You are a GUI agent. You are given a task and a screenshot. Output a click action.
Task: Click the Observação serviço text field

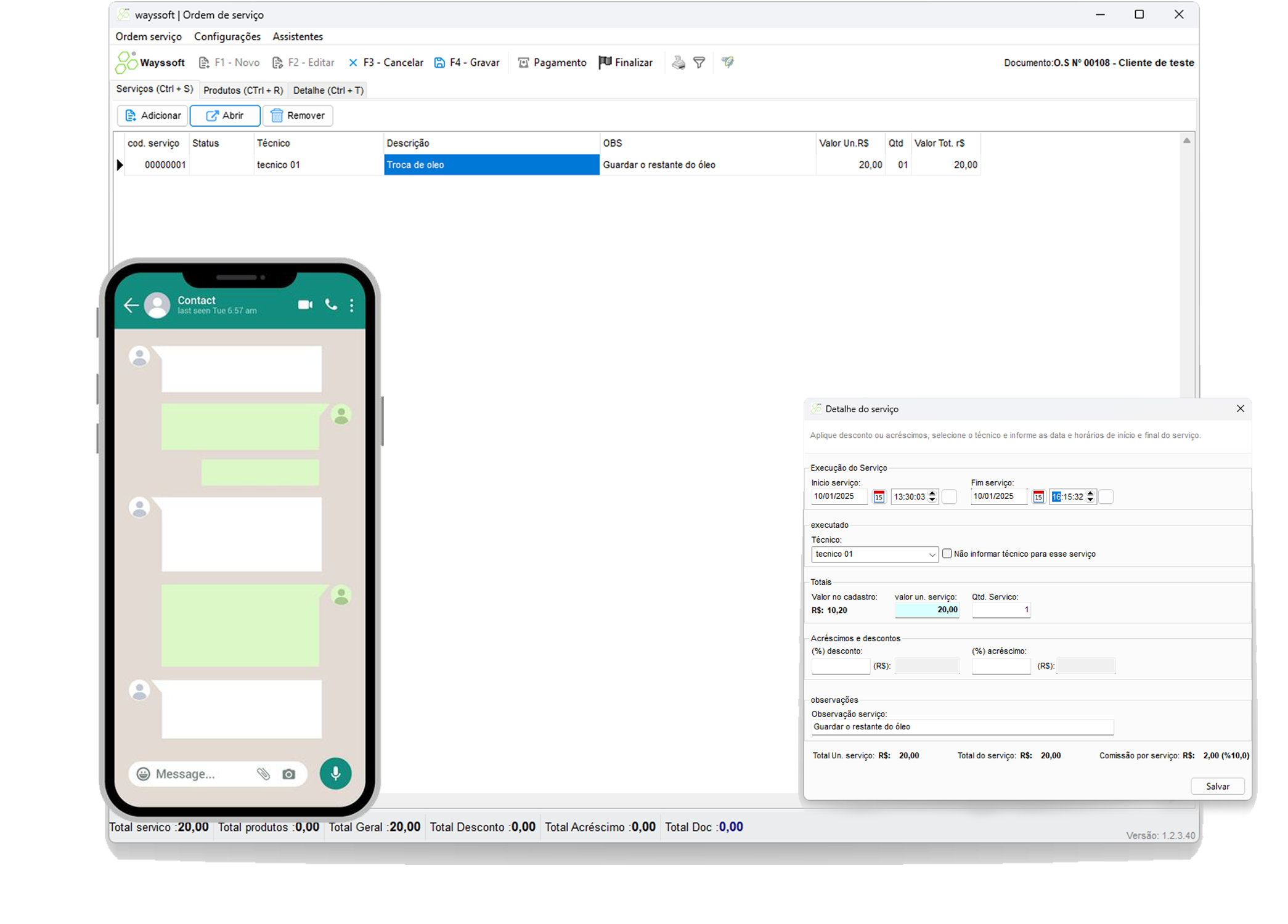[962, 727]
